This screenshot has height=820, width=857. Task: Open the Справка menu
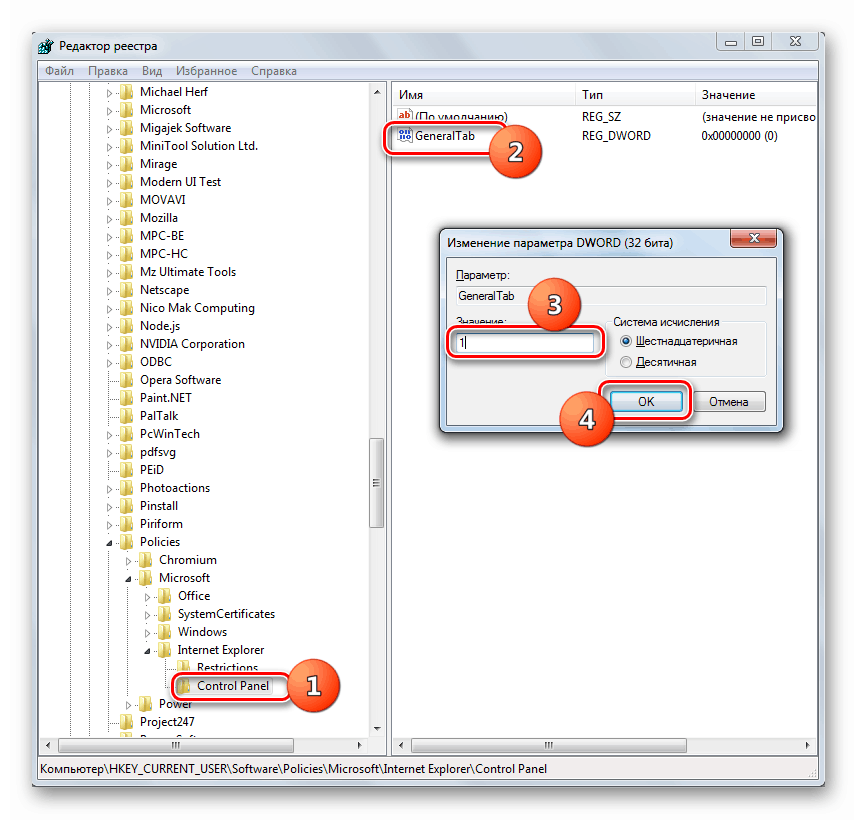(274, 71)
